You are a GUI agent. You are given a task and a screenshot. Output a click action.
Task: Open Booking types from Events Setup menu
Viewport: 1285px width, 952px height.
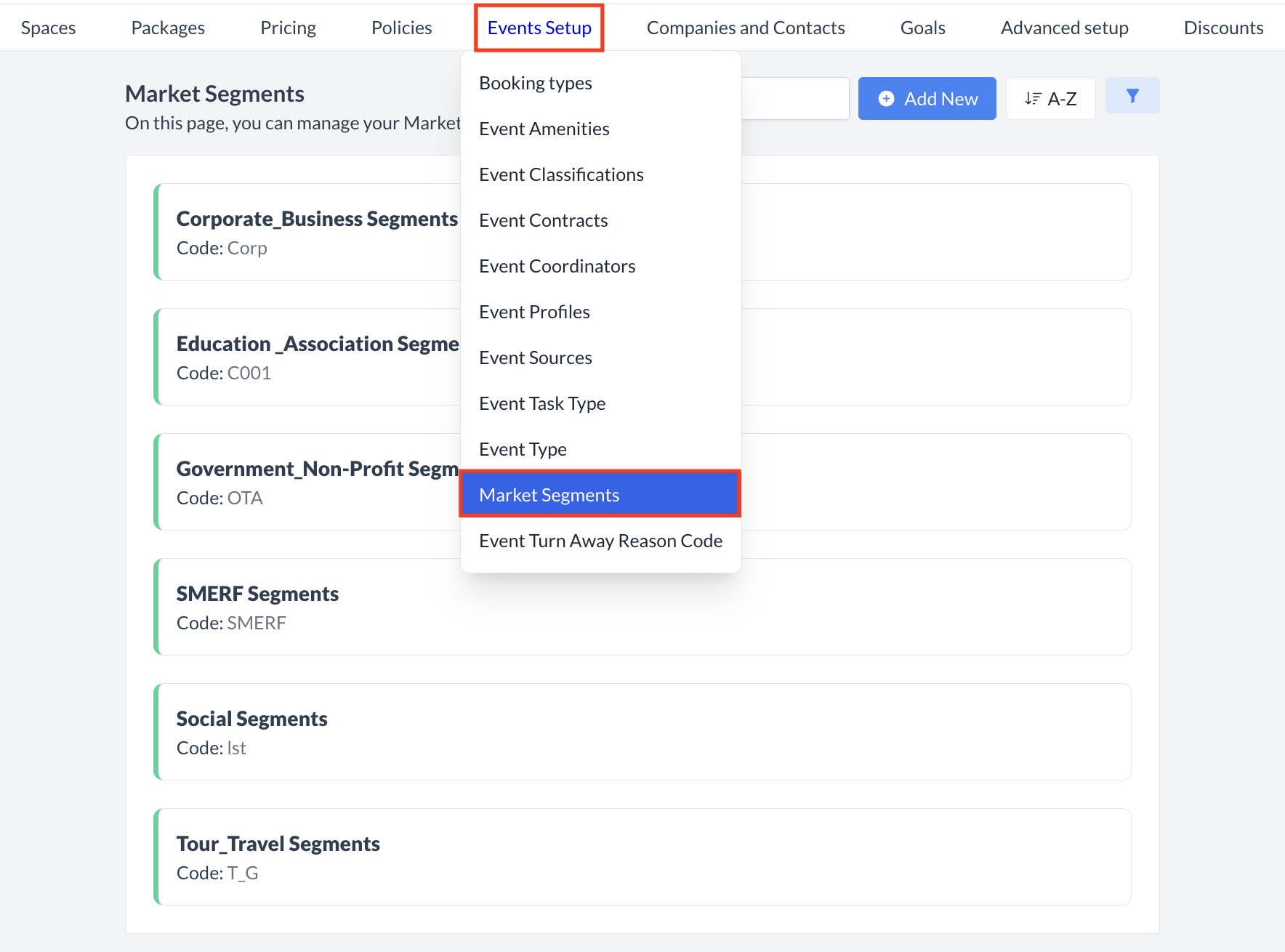pos(535,82)
